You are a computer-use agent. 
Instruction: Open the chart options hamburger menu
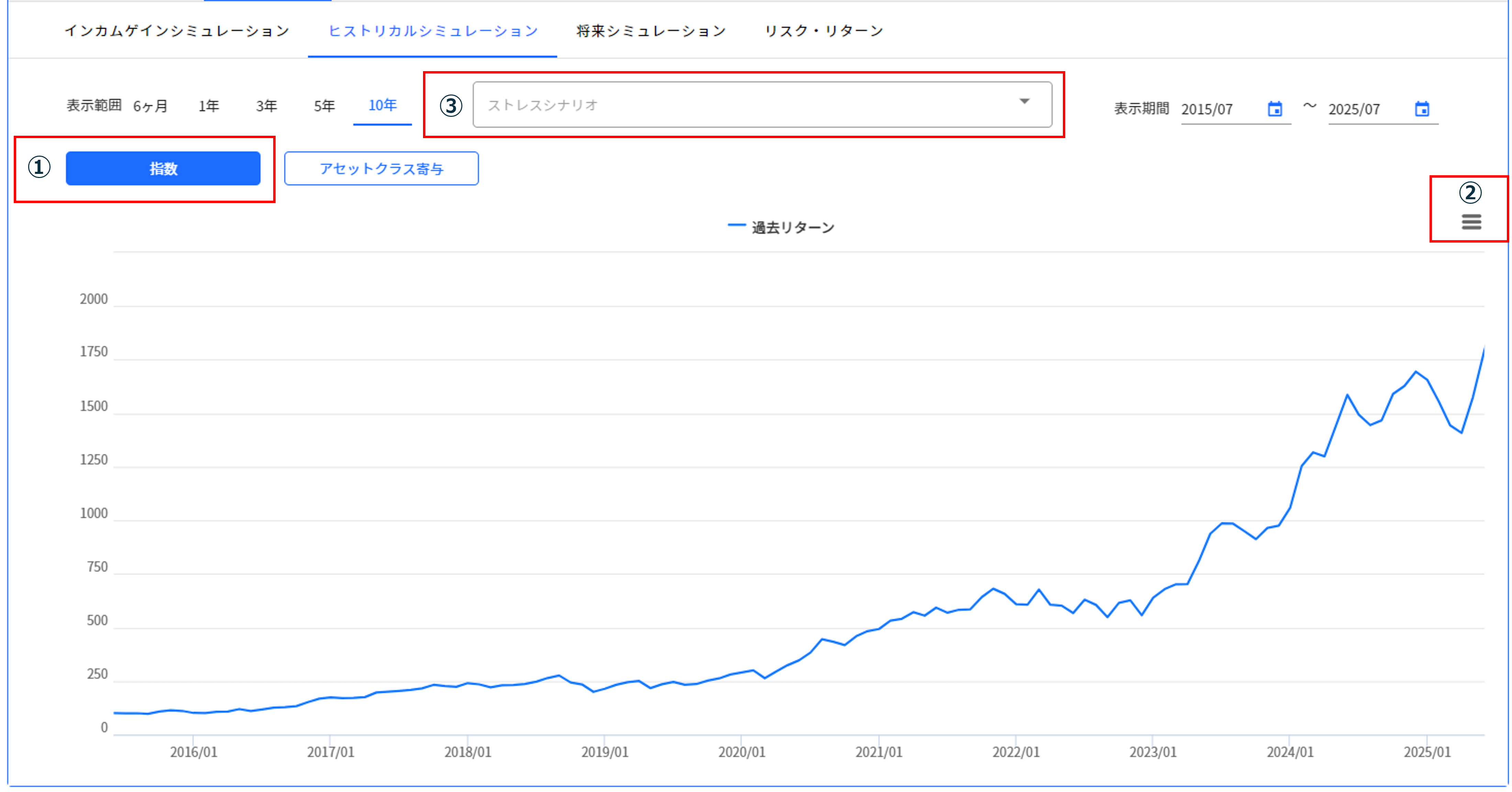pyautogui.click(x=1471, y=222)
